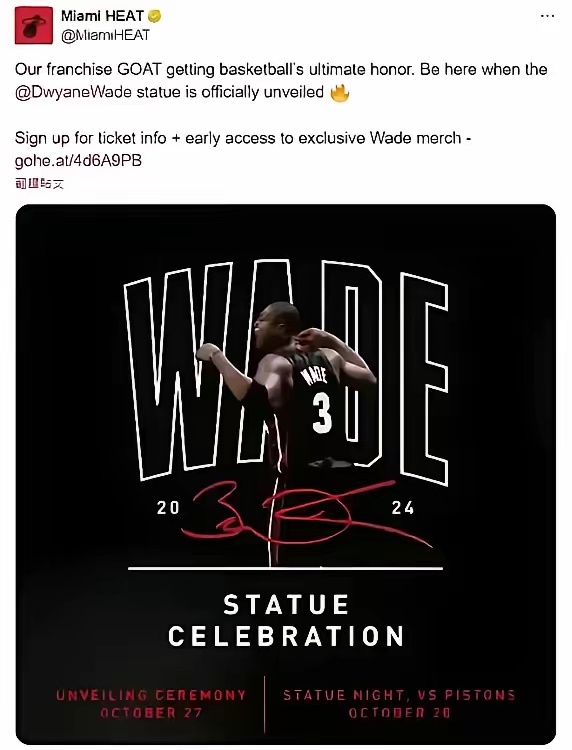This screenshot has width=572, height=750.
Task: Click the Statue Night vs Pistons text
Action: coord(399,704)
